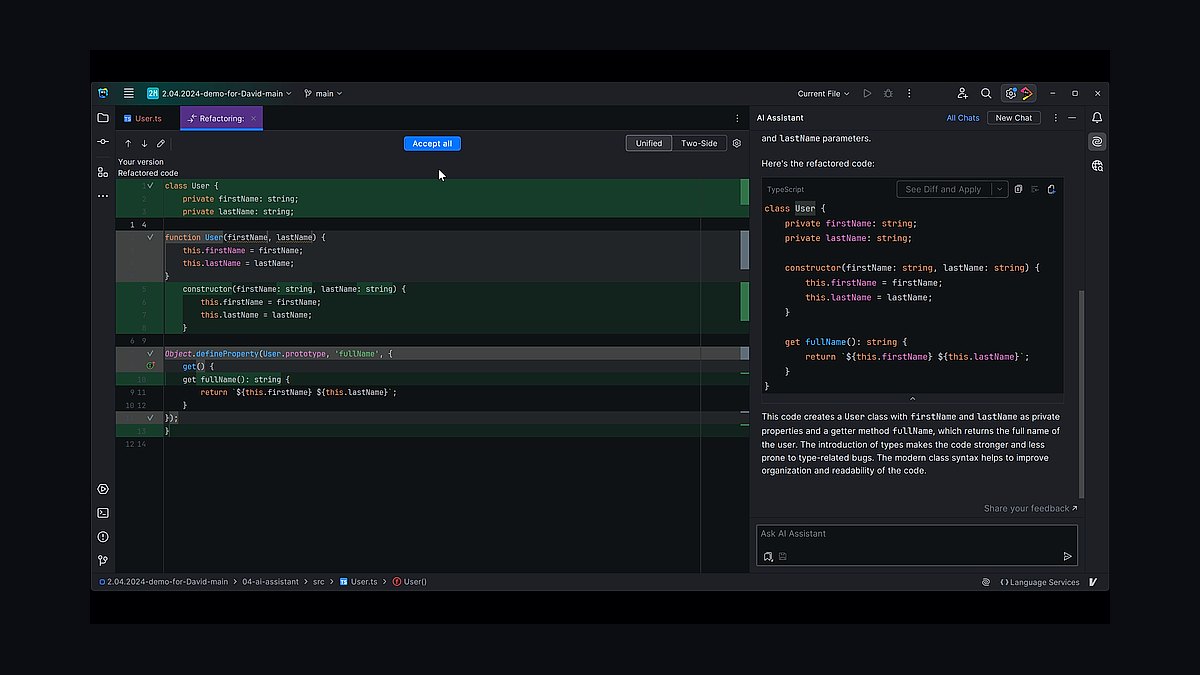Jump to previous difference arrow
1200x675 pixels.
pyautogui.click(x=128, y=144)
